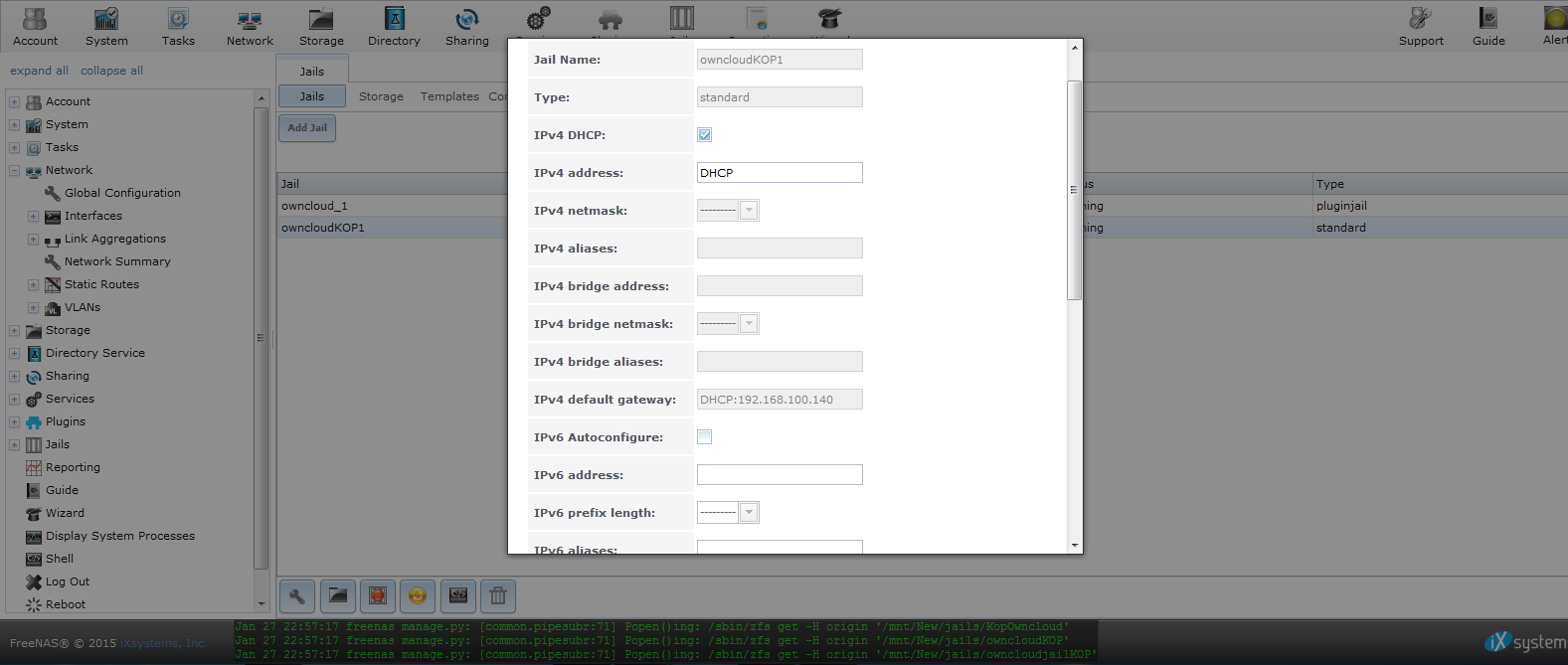This screenshot has width=1568, height=665.
Task: Open the Wizard hat toolbar icon
Action: pos(829,19)
